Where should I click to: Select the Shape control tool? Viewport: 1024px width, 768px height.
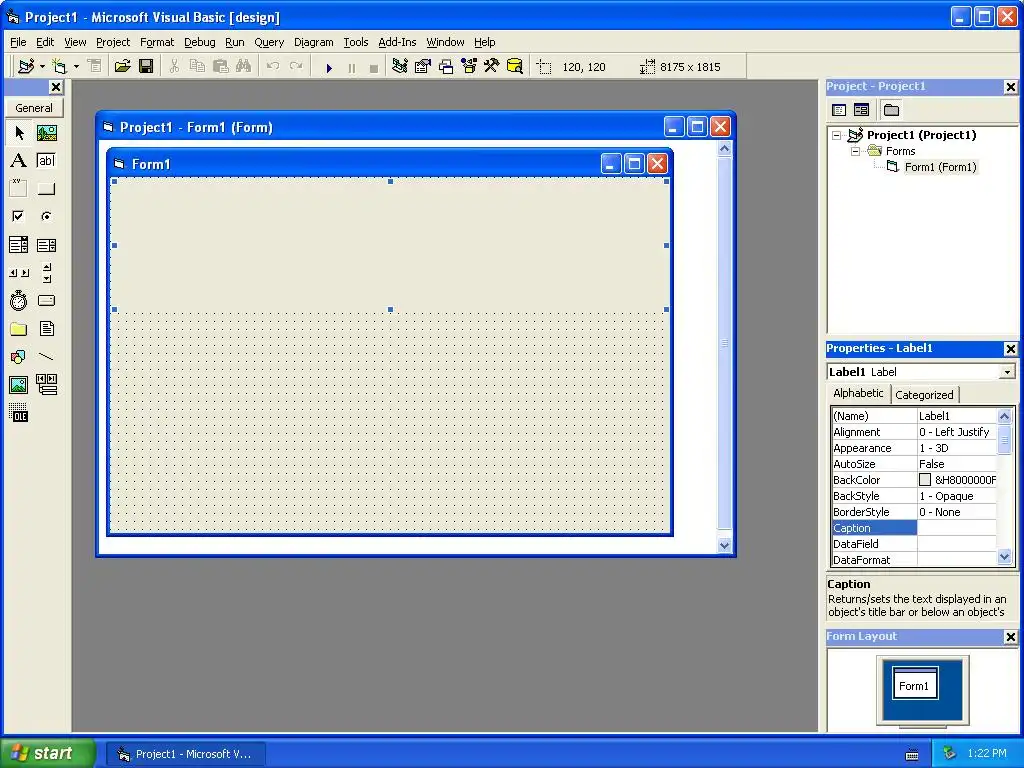point(19,357)
